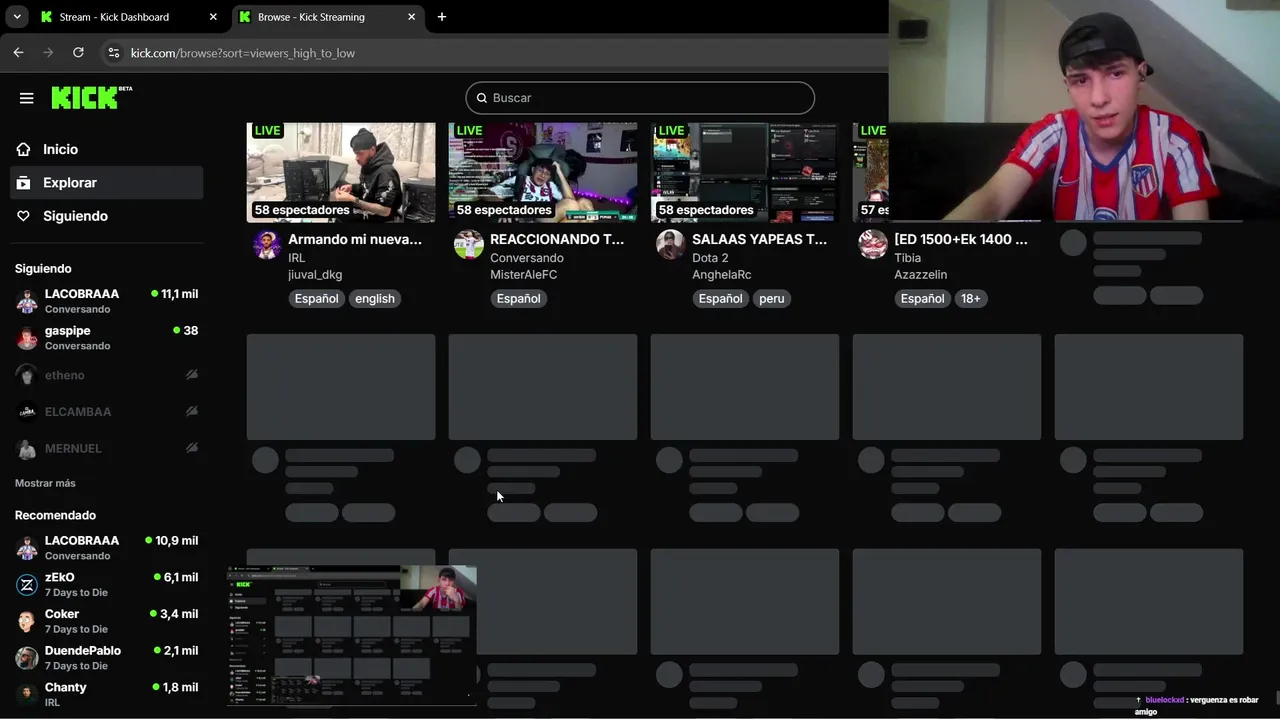Open the Tibia category link
The height and width of the screenshot is (720, 1280).
point(908,258)
